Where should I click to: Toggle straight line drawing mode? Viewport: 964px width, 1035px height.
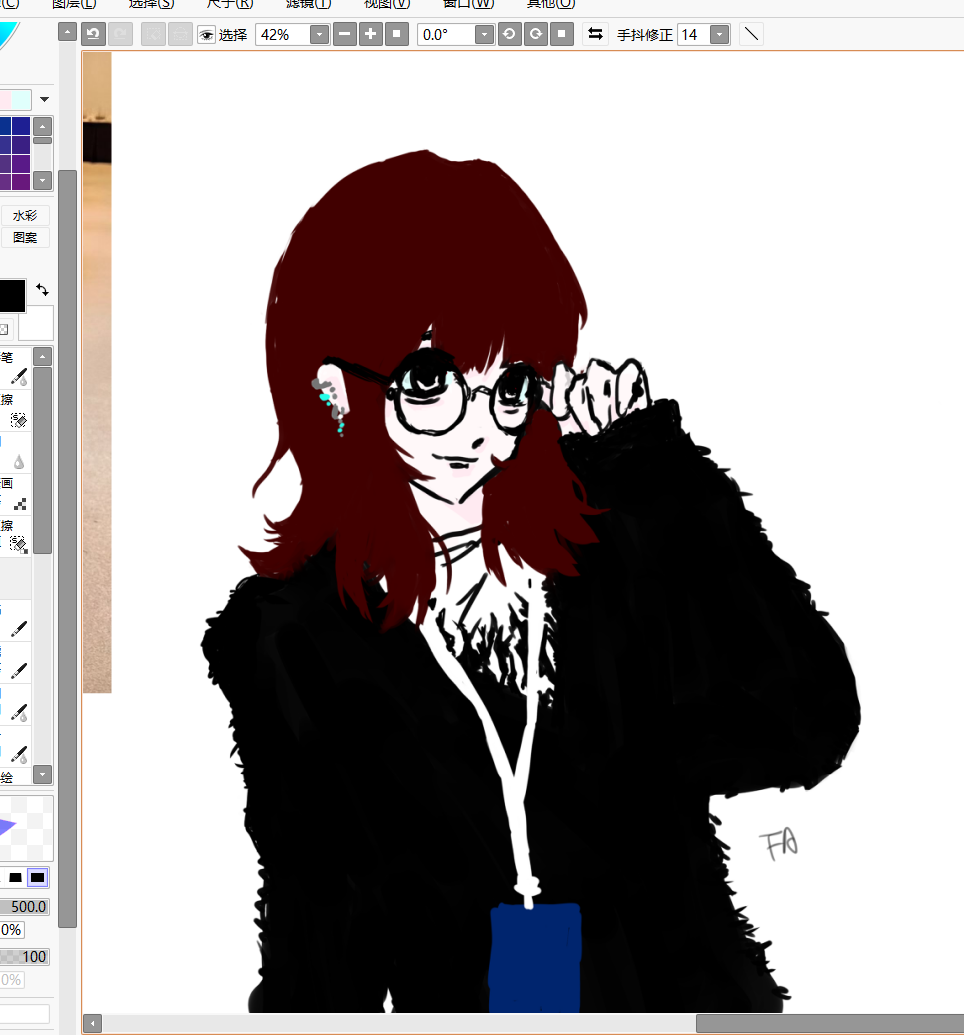[752, 34]
